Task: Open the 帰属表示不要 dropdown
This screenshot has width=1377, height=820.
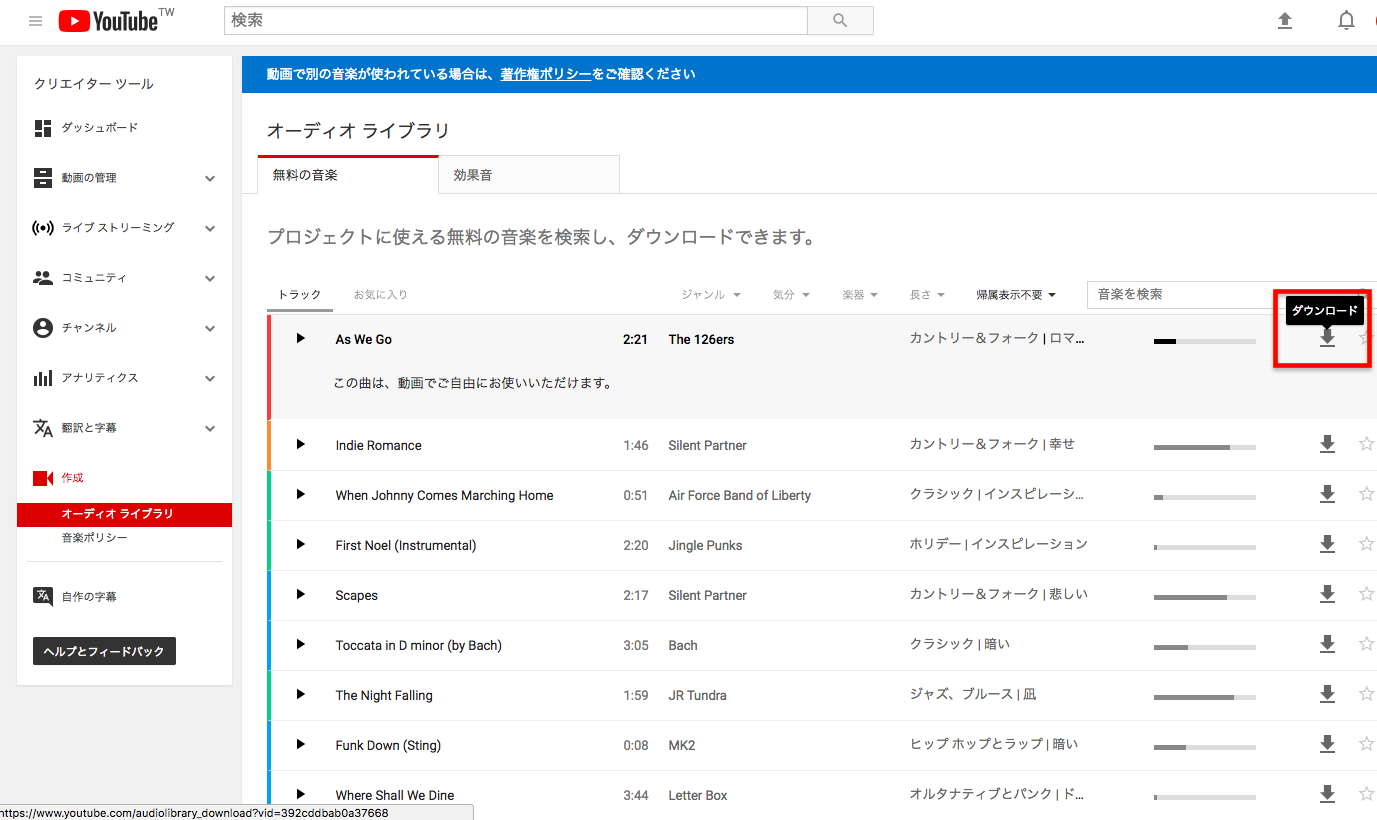Action: pyautogui.click(x=1016, y=295)
